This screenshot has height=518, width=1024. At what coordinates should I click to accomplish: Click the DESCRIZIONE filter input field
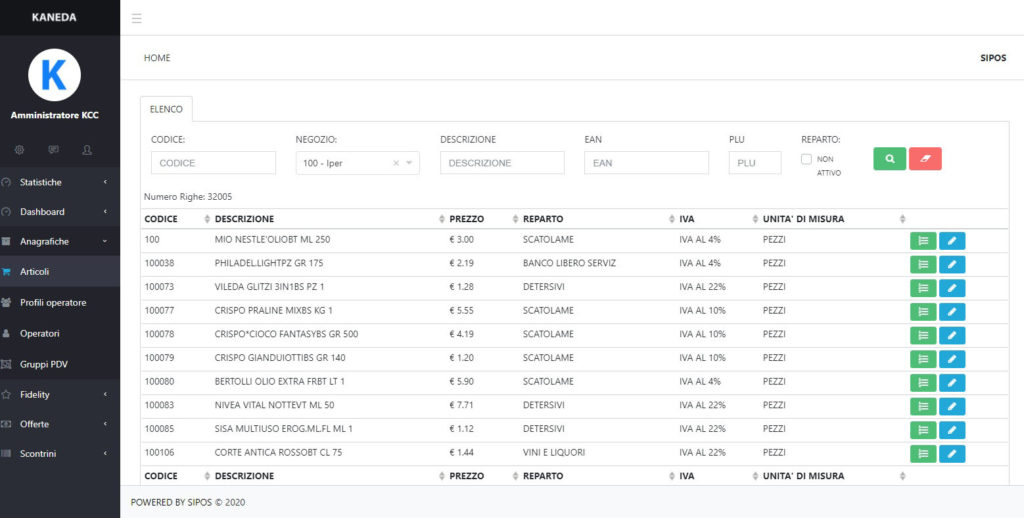click(x=502, y=163)
